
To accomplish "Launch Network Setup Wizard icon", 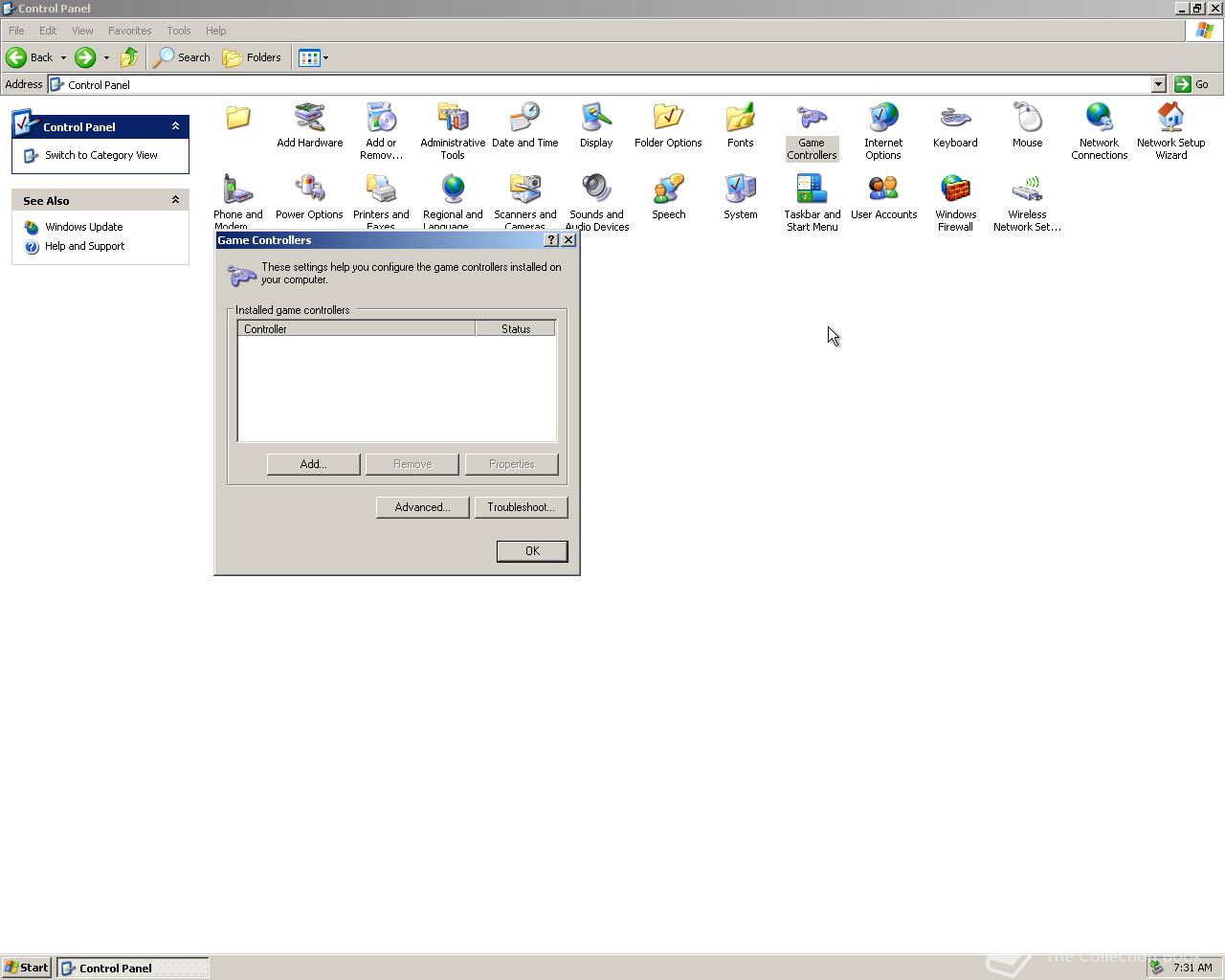I will click(x=1170, y=131).
